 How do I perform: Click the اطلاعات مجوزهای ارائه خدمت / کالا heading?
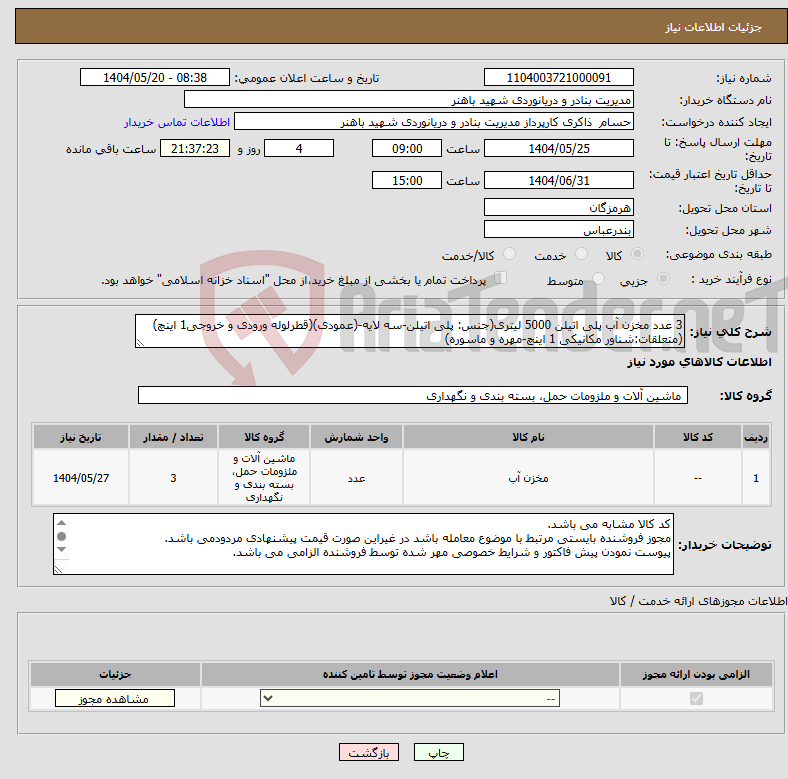point(698,601)
